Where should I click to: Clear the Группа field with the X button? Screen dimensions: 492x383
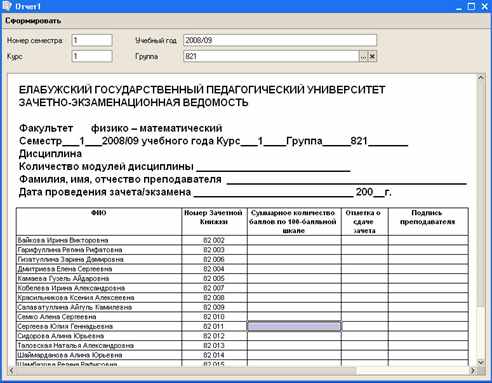(x=372, y=57)
